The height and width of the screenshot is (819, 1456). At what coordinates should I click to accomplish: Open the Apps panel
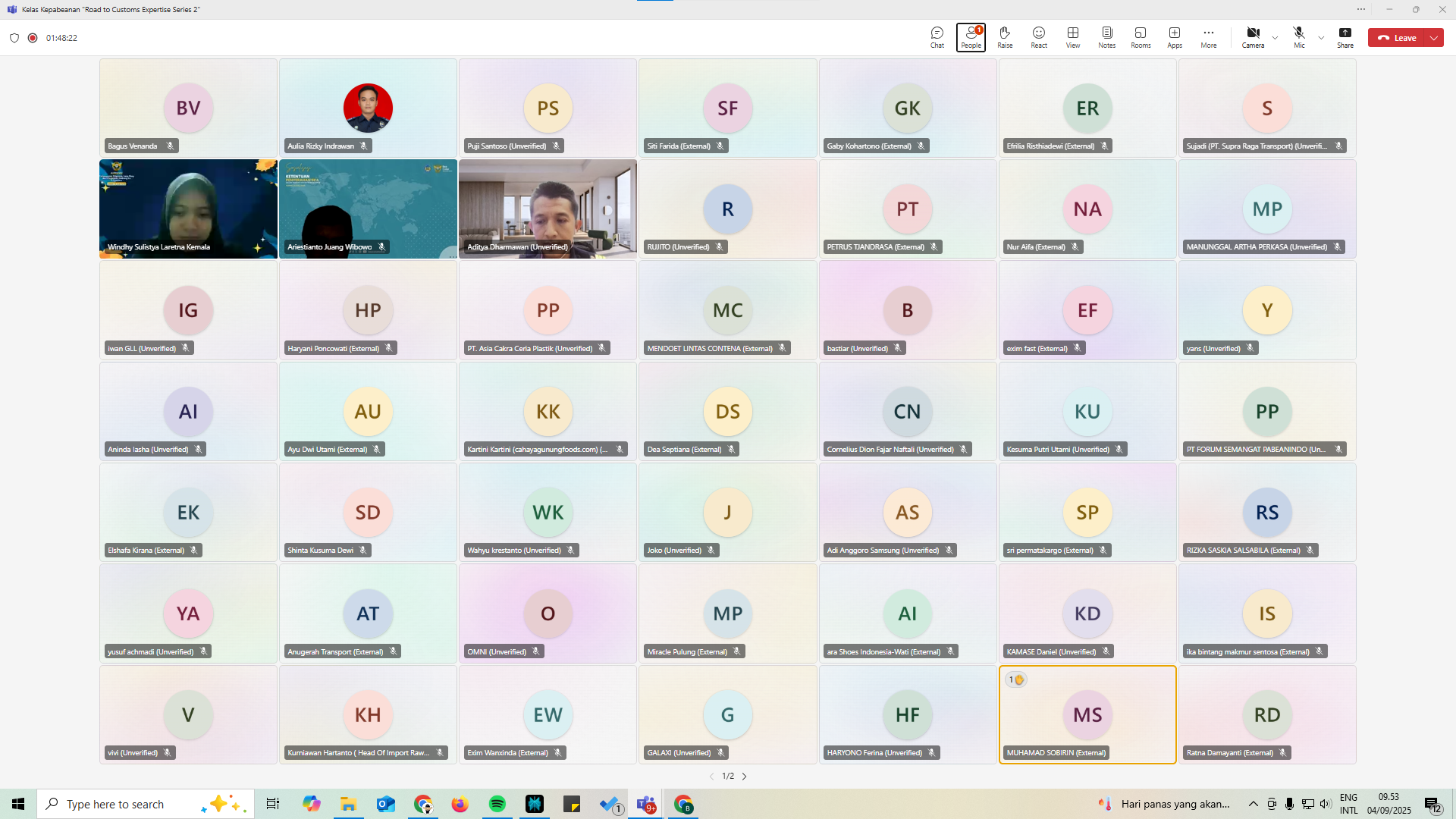(1175, 36)
